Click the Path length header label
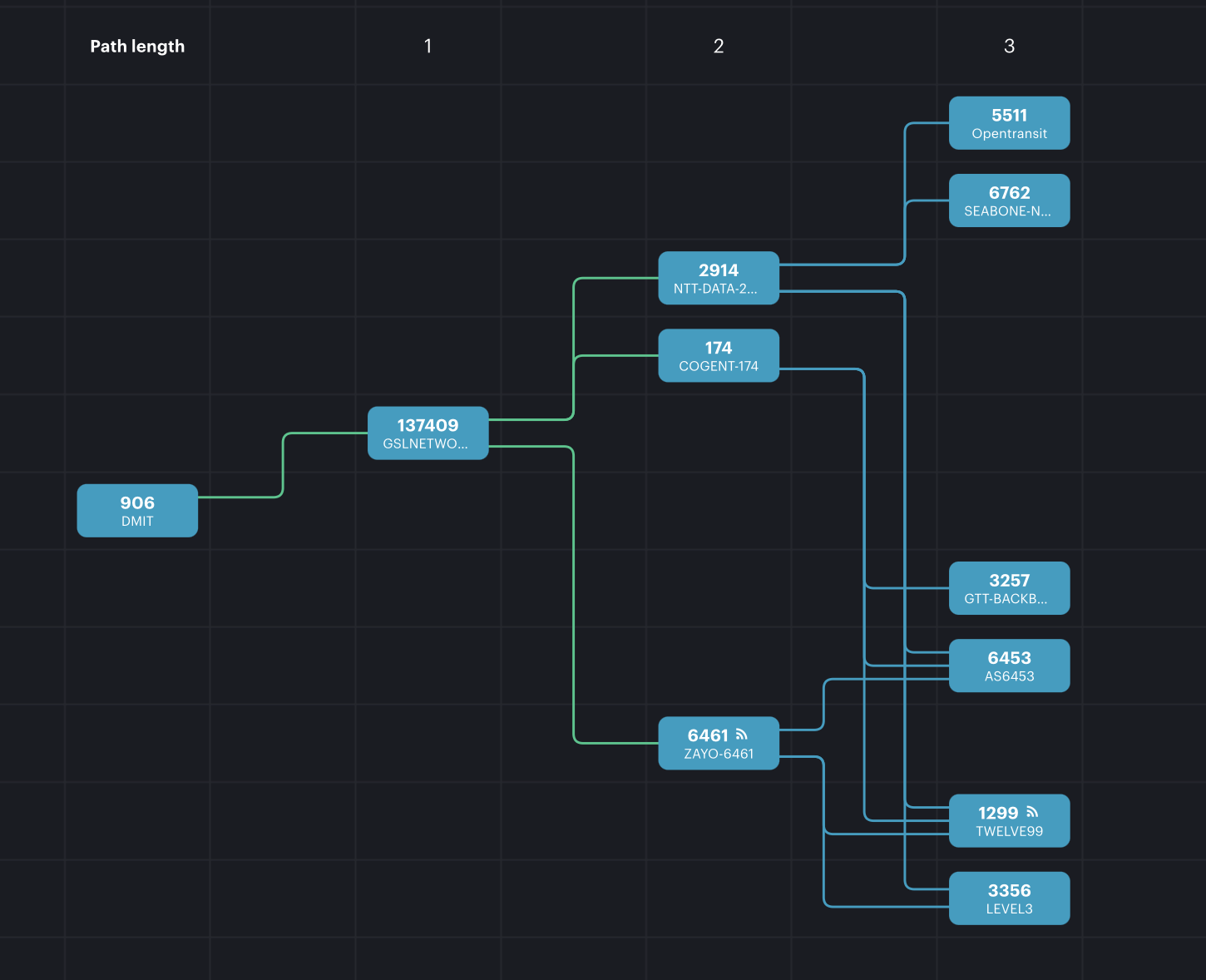The image size is (1206, 980). (137, 47)
